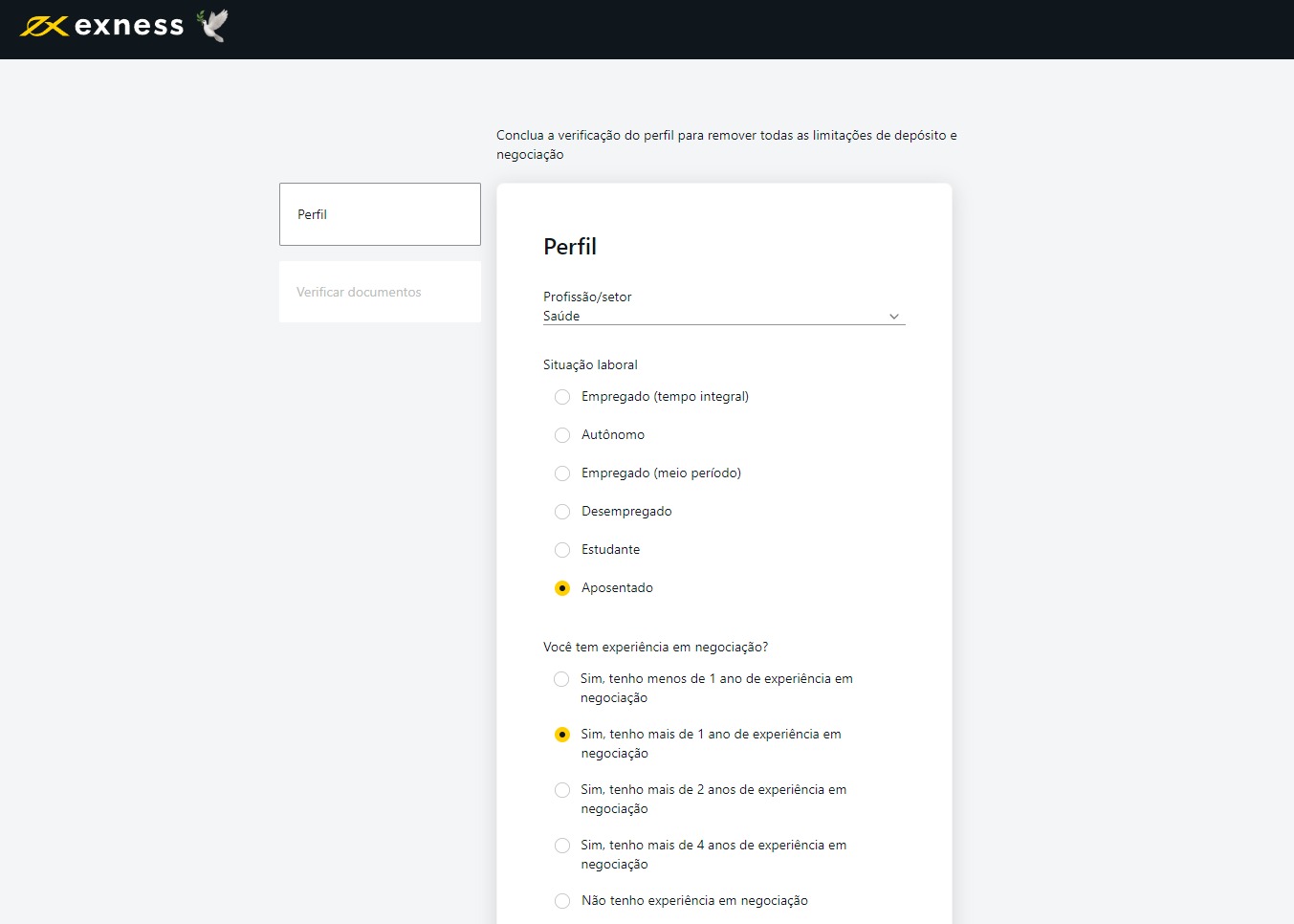Click the yellow Exness symbol mark

44,26
